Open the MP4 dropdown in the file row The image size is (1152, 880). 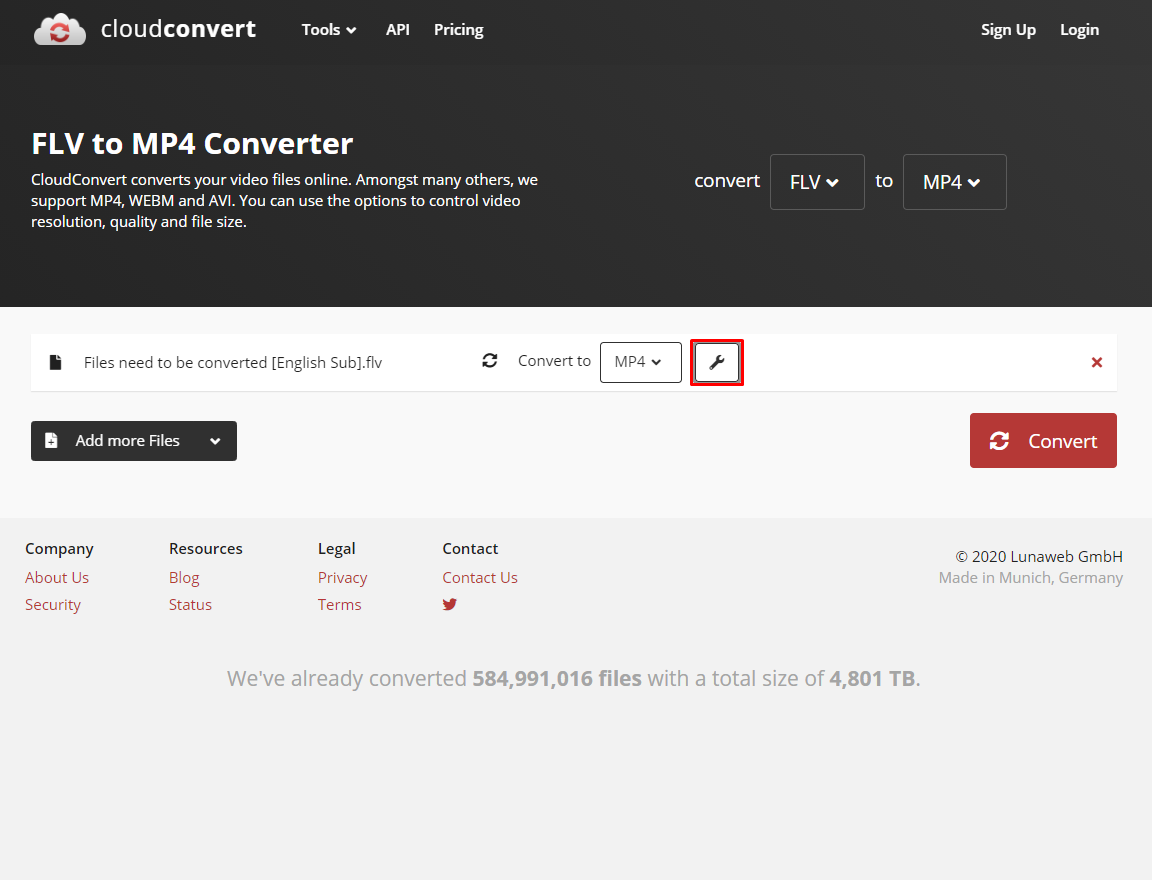point(641,362)
